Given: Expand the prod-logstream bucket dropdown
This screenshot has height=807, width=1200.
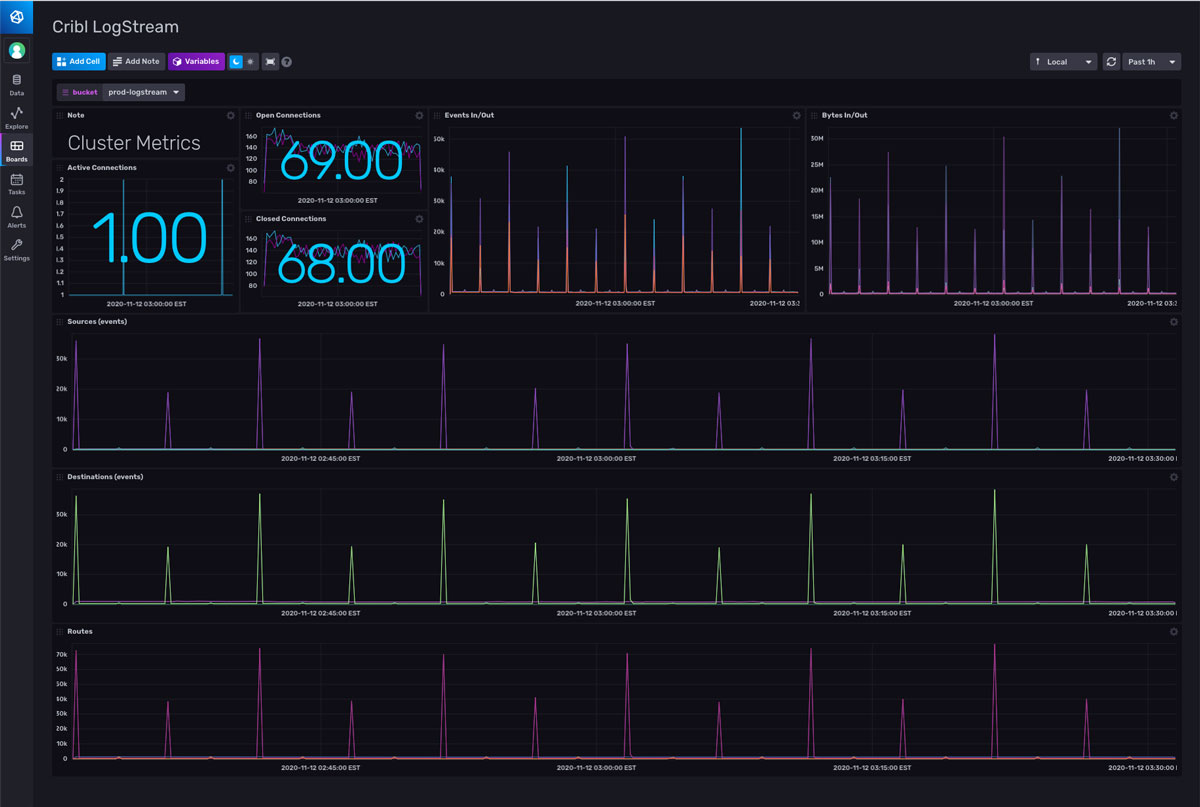Looking at the screenshot, I should tap(145, 92).
